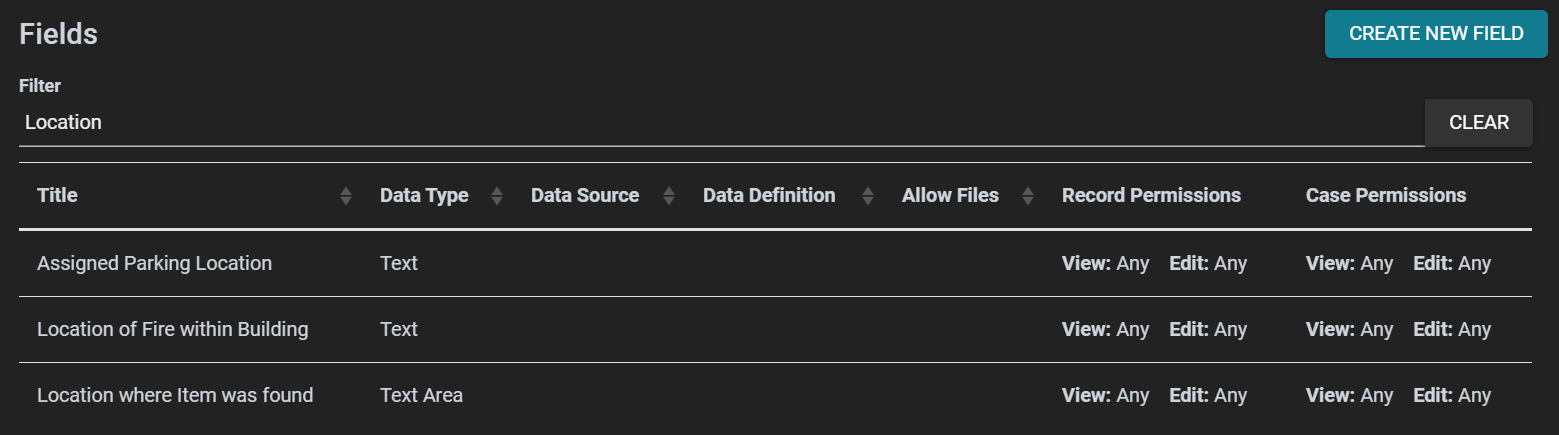
Task: Click the Allow Files header label
Action: 950,196
